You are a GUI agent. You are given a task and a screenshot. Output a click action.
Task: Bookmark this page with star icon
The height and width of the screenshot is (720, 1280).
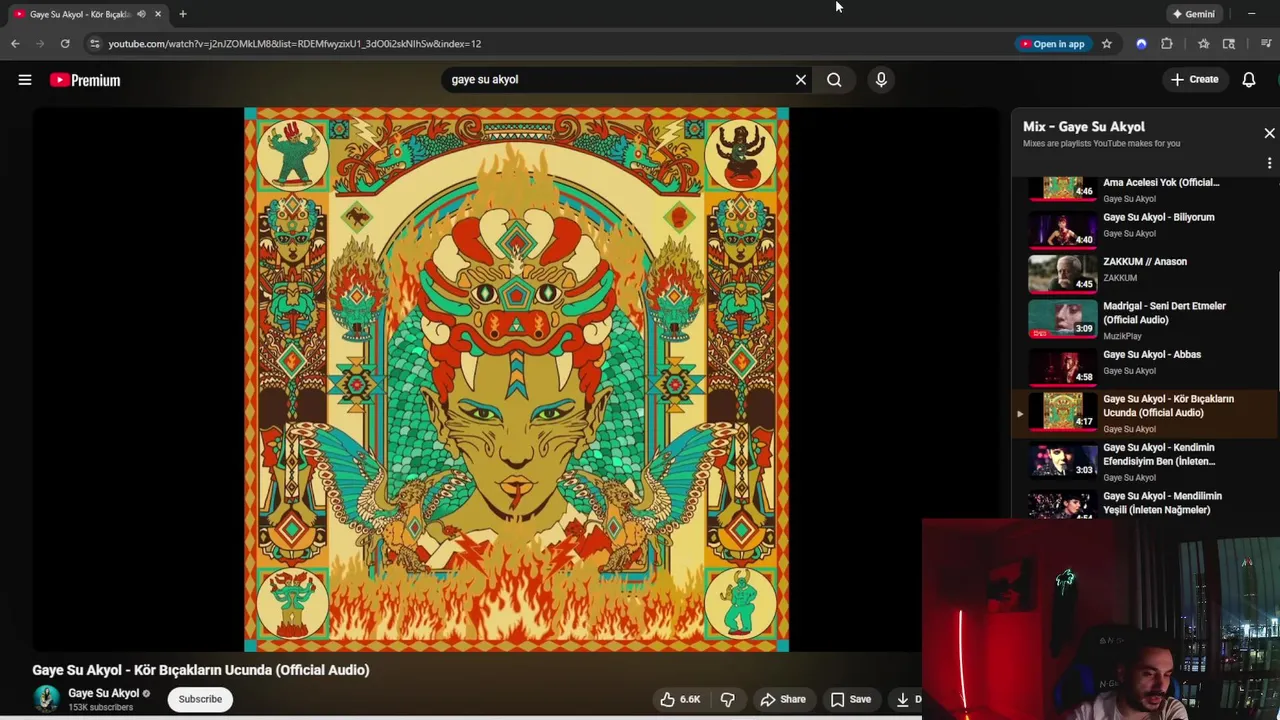pyautogui.click(x=1106, y=44)
